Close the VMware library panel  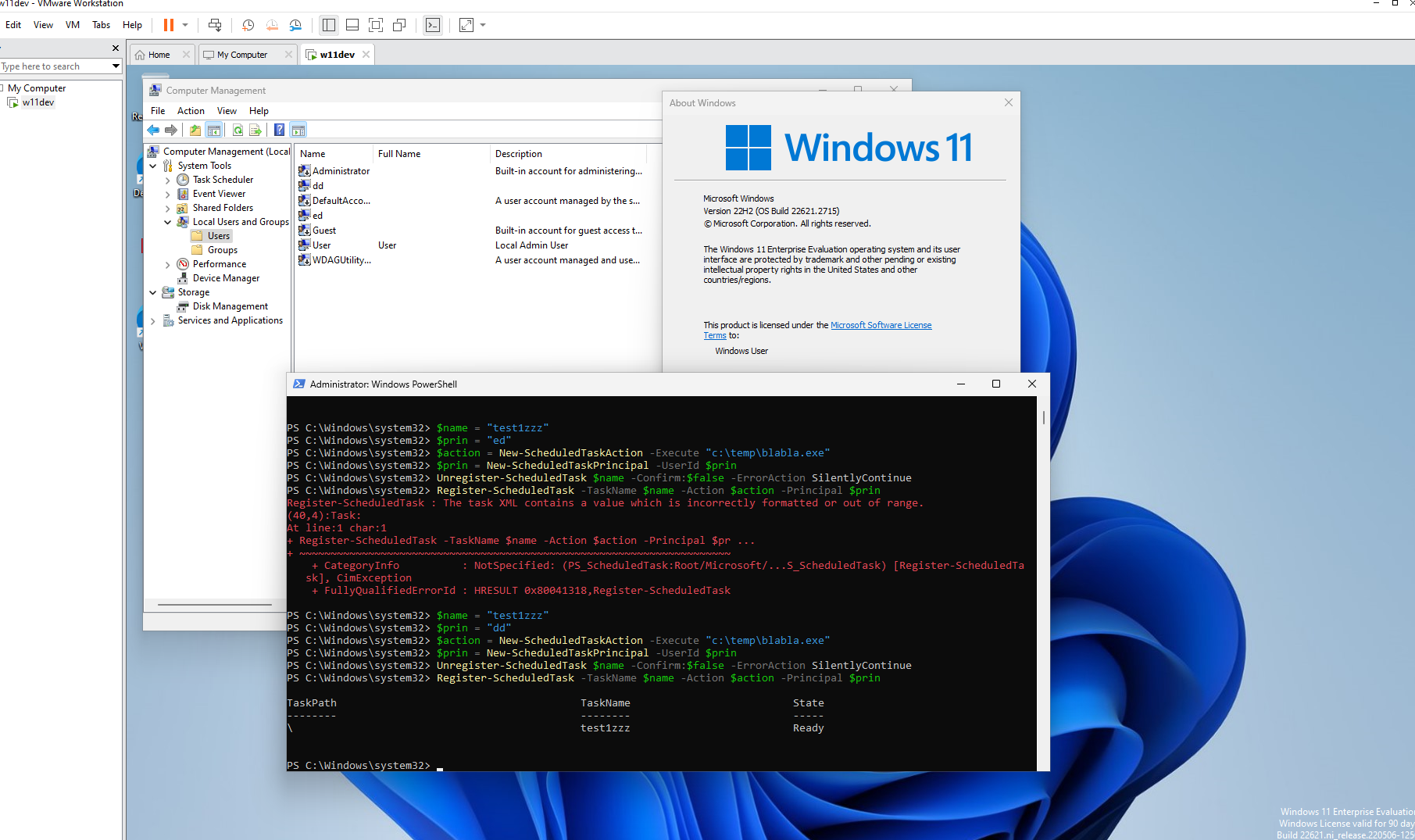tap(116, 48)
